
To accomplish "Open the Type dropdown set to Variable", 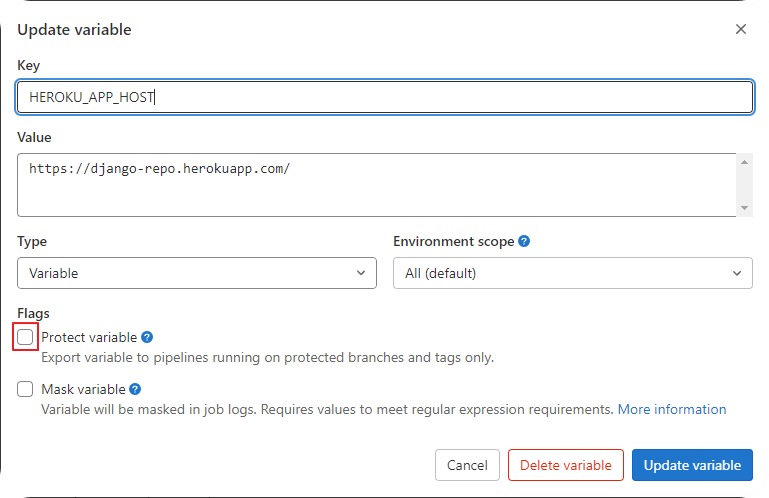I will 197,273.
